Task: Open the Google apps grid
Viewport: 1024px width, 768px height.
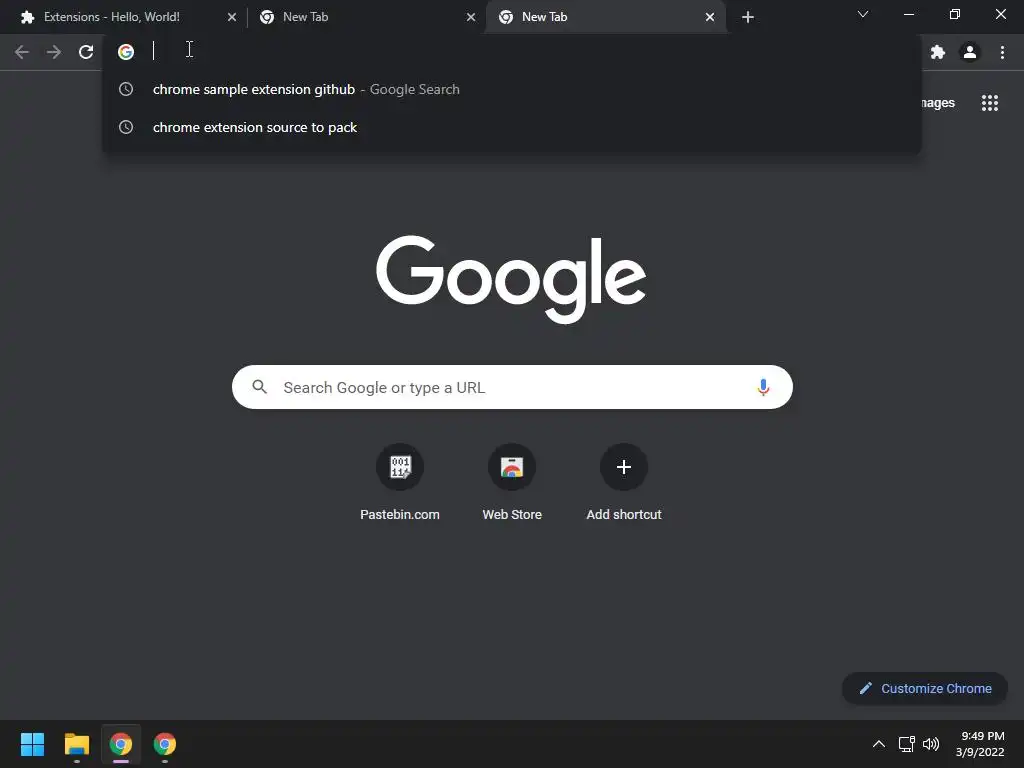Action: (989, 103)
